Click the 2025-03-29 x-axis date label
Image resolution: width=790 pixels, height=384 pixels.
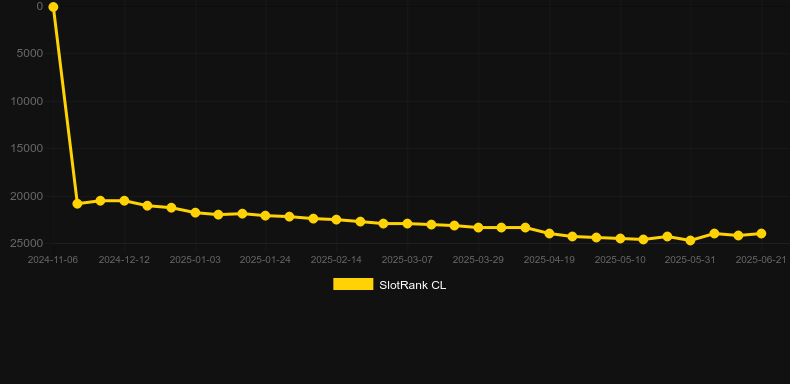pyautogui.click(x=478, y=260)
